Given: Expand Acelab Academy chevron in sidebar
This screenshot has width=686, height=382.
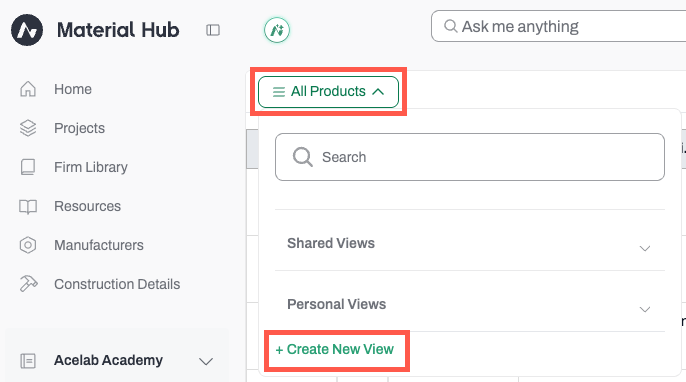Looking at the screenshot, I should [x=206, y=361].
